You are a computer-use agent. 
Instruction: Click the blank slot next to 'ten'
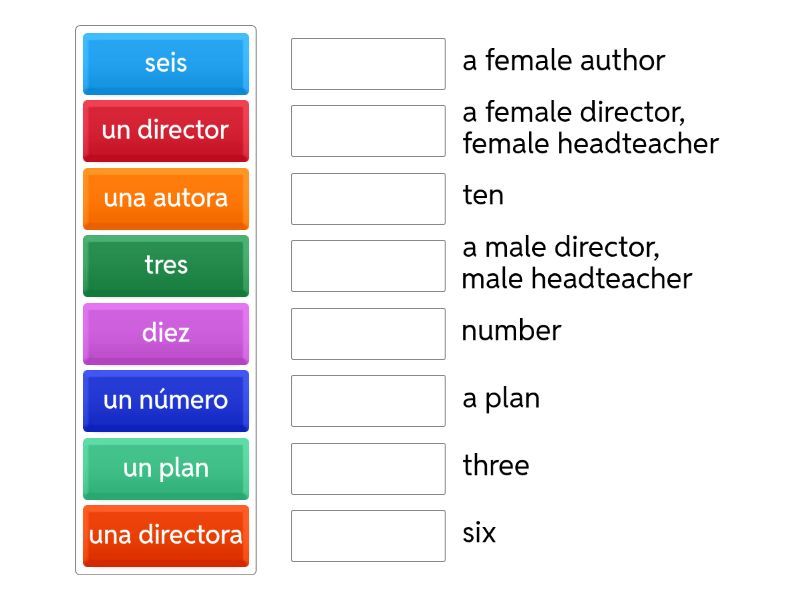tap(368, 199)
